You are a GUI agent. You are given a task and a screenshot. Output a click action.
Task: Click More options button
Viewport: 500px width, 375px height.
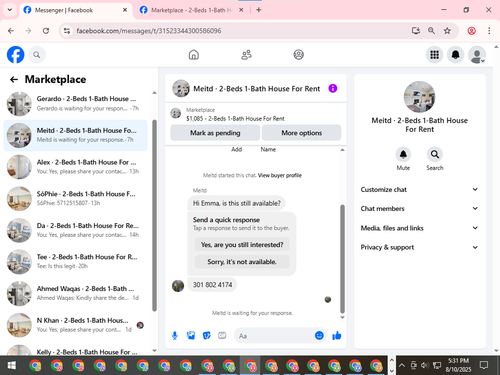301,133
